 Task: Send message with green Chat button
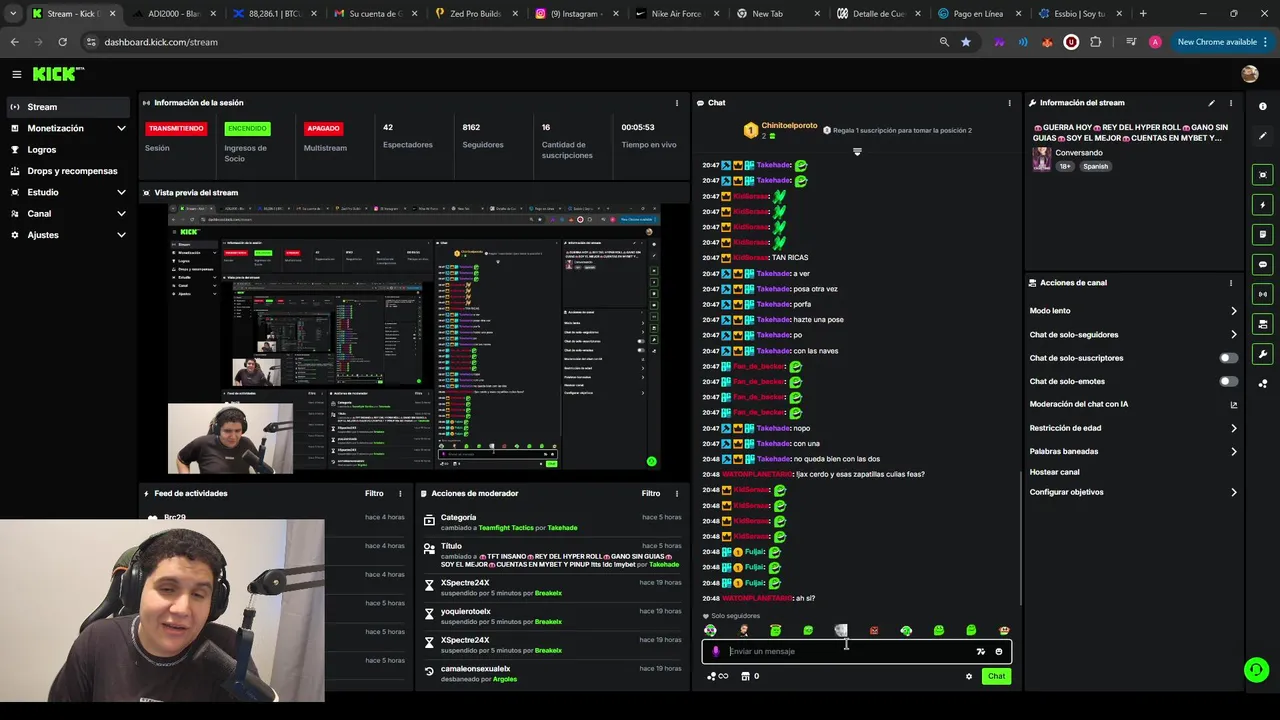(x=996, y=676)
